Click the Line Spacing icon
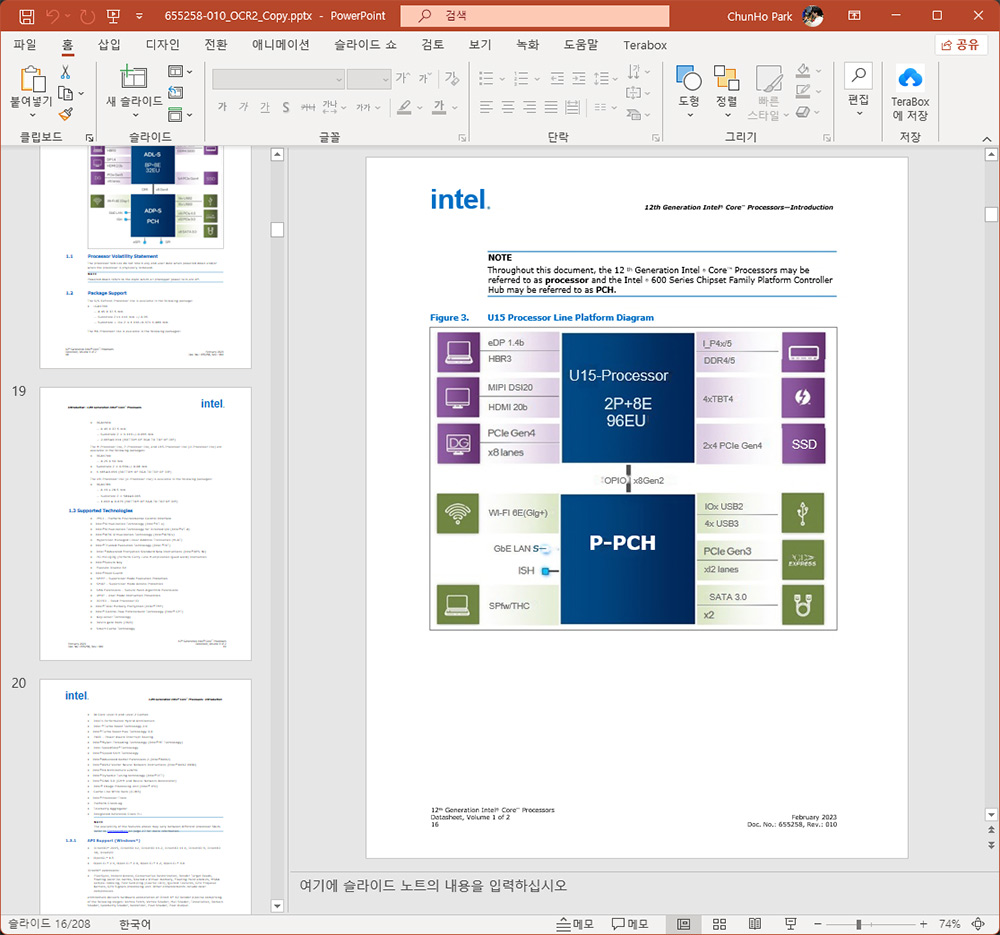This screenshot has height=935, width=1000. (x=601, y=78)
